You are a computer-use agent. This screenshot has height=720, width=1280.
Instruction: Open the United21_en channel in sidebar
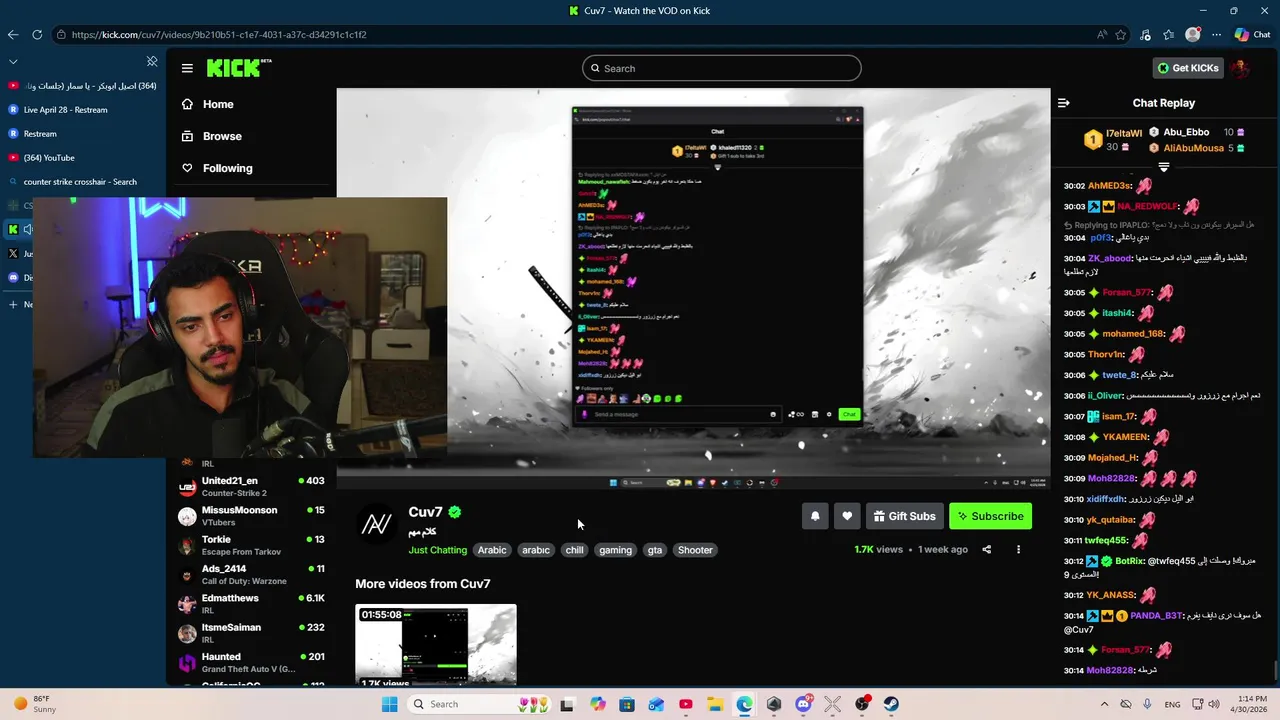click(x=251, y=487)
